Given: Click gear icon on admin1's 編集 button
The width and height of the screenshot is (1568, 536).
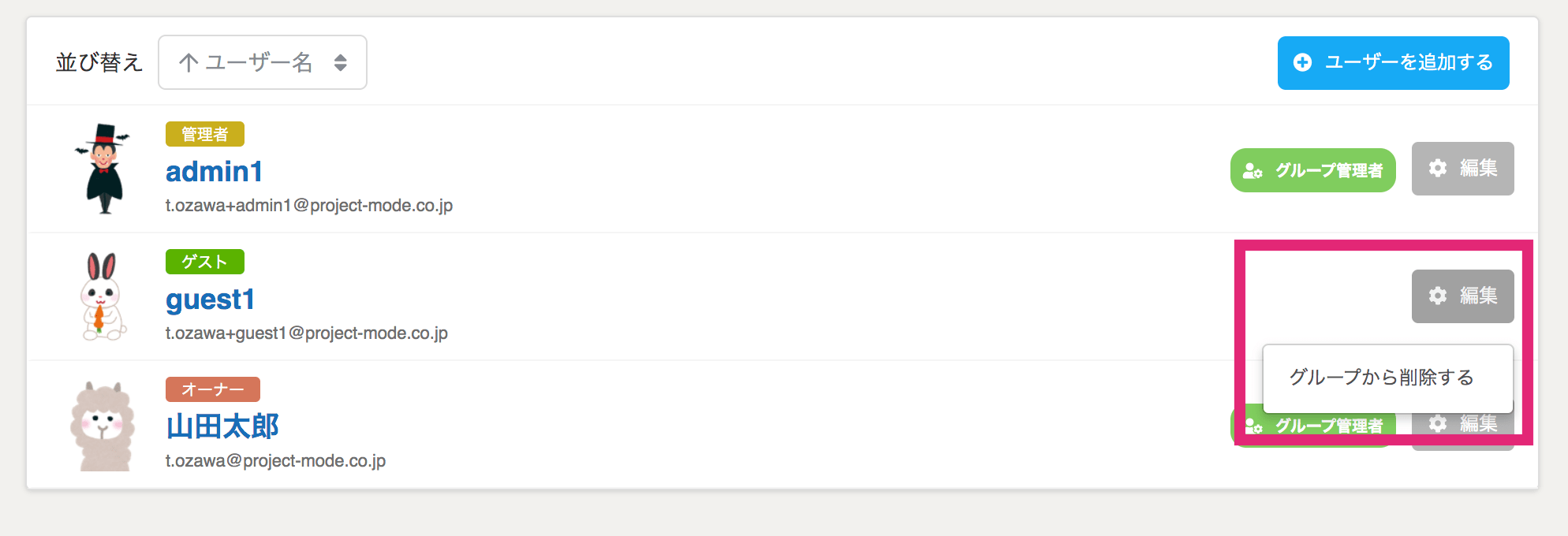Looking at the screenshot, I should point(1438,168).
